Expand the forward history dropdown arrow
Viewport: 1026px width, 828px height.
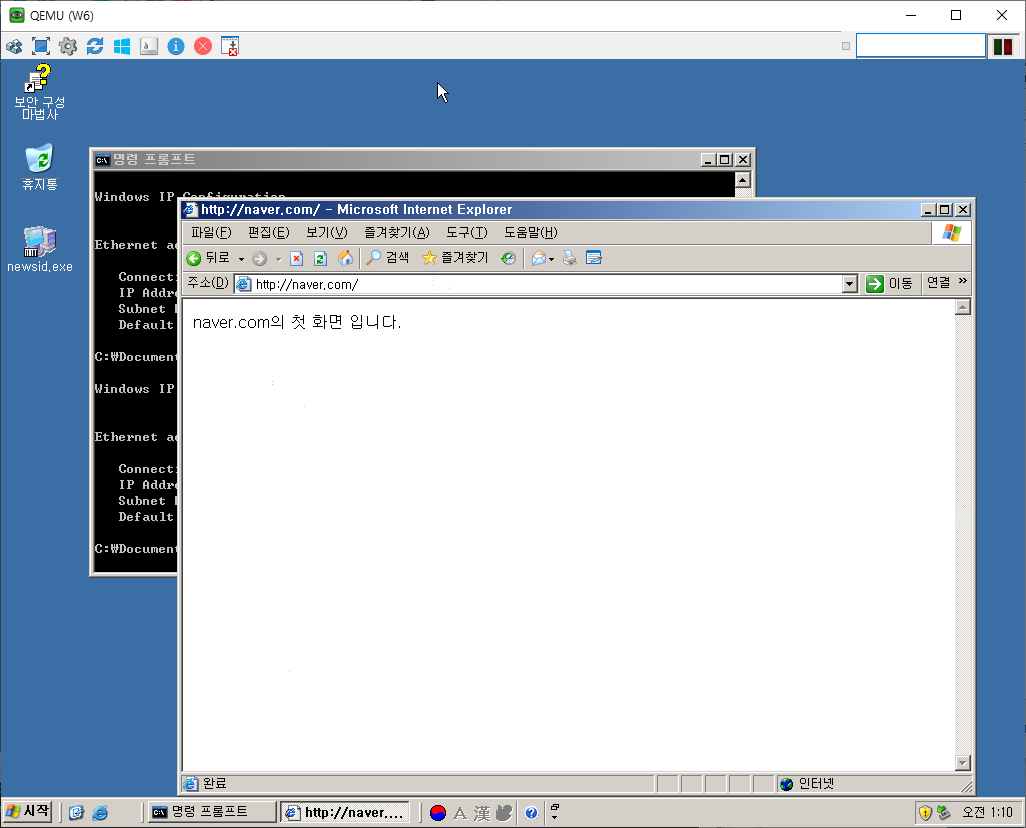(x=278, y=259)
